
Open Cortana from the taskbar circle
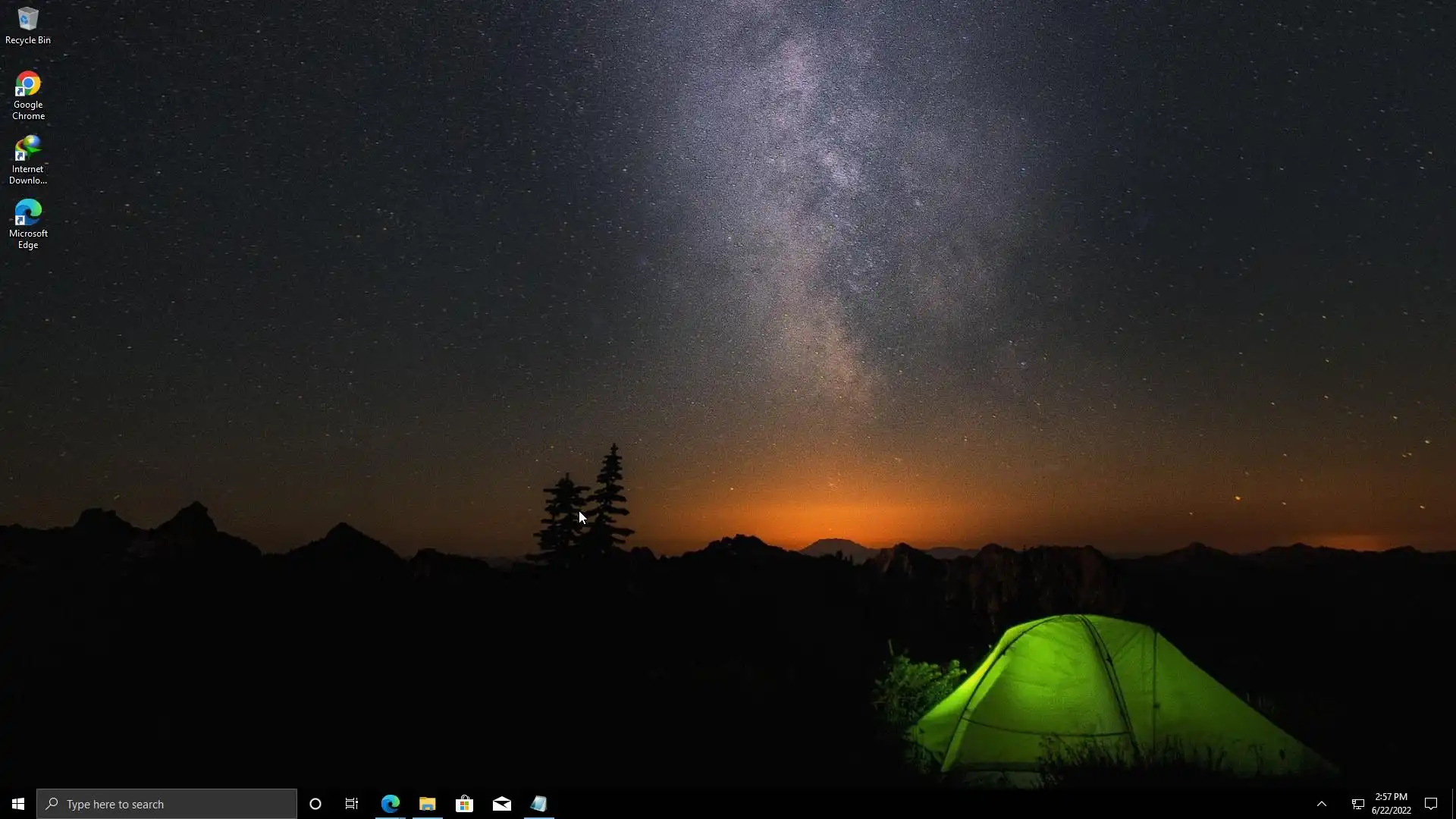[315, 804]
